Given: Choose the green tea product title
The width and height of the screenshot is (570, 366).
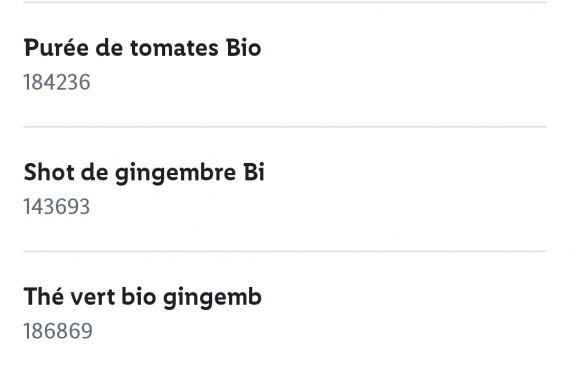Looking at the screenshot, I should [x=142, y=297].
